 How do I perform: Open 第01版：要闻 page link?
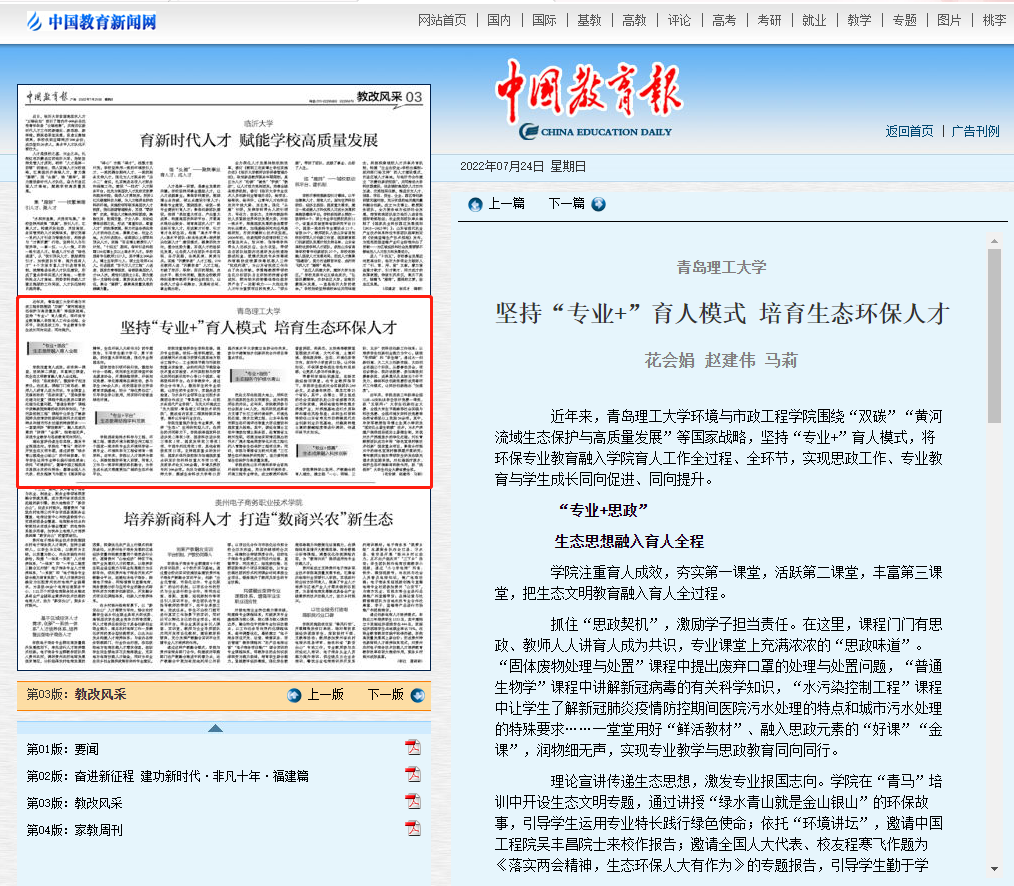coord(62,749)
